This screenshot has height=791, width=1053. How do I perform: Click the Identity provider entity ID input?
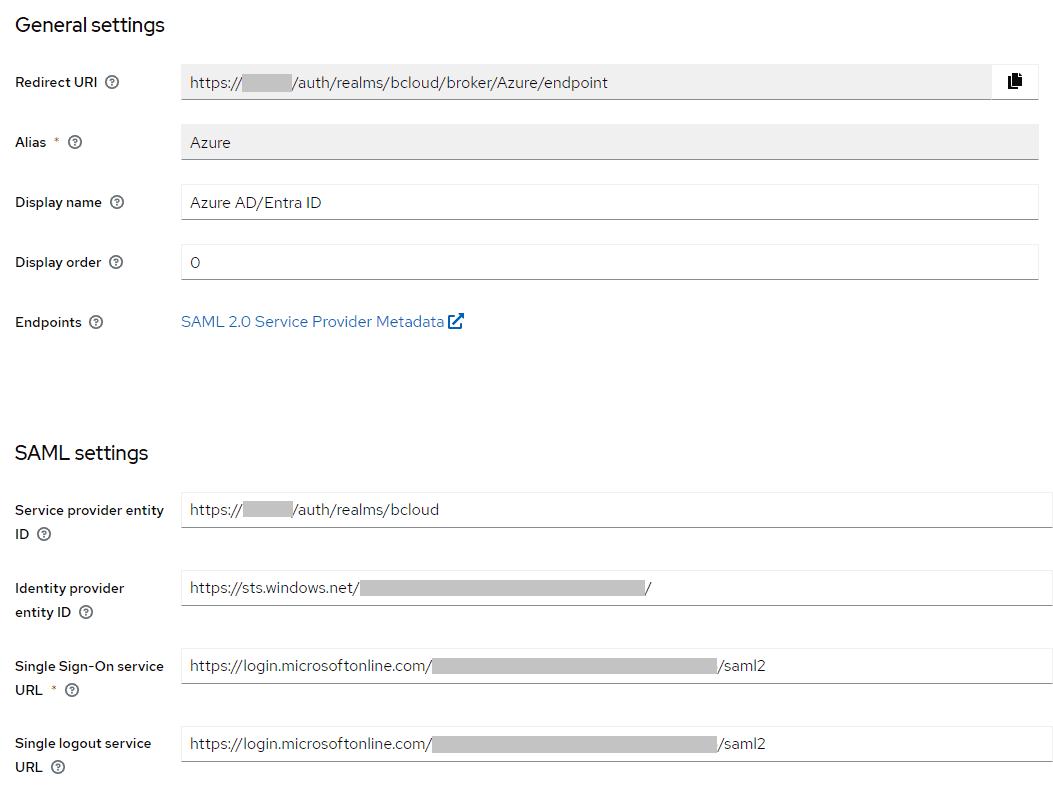(615, 588)
